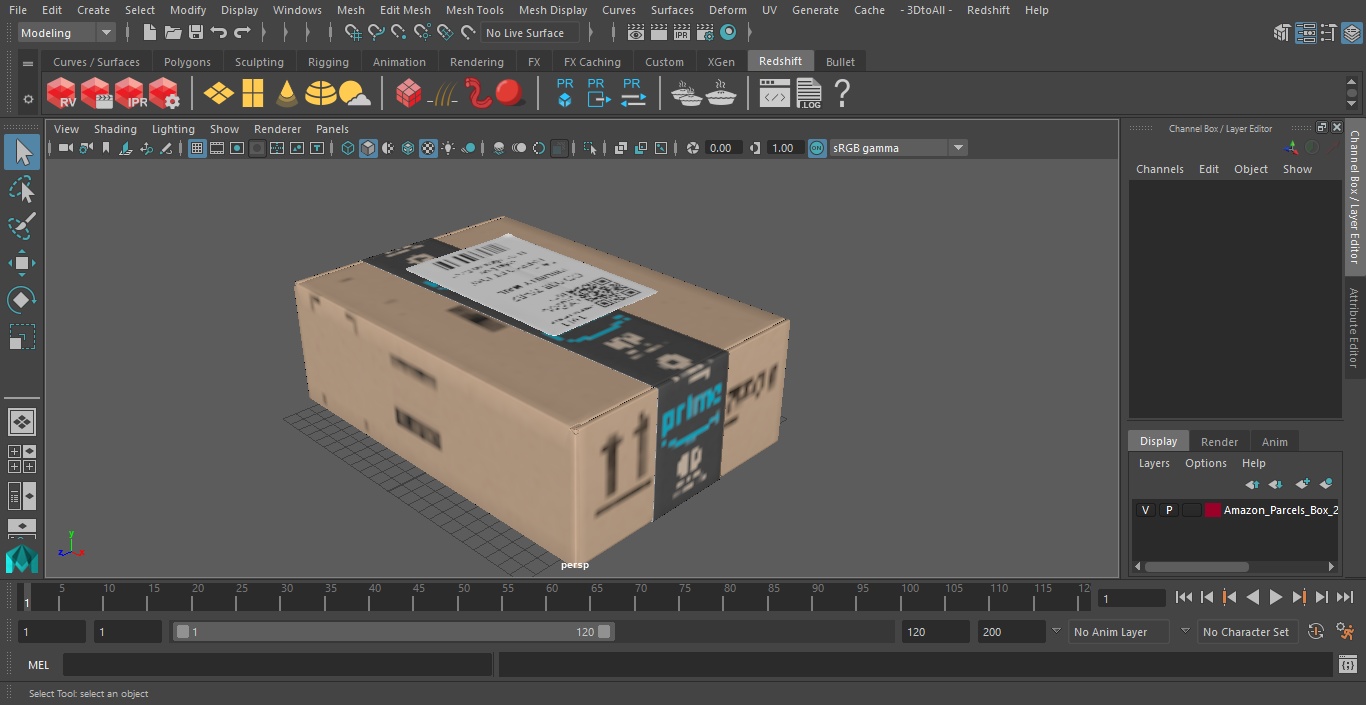Click the MEL command line input
The height and width of the screenshot is (705, 1366).
tap(277, 664)
